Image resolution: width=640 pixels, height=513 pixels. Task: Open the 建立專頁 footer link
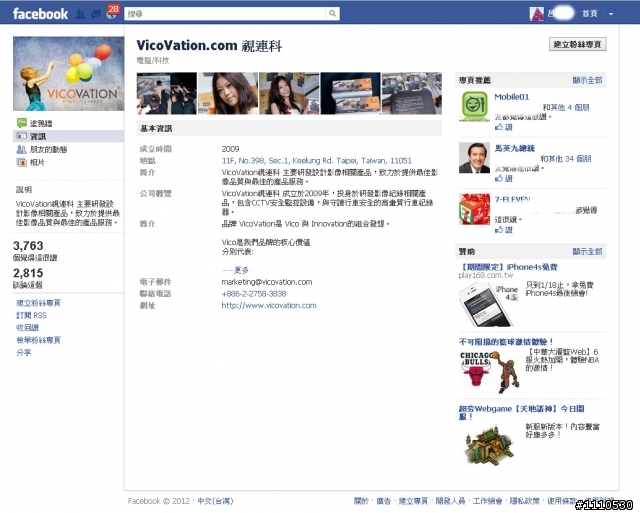(413, 501)
